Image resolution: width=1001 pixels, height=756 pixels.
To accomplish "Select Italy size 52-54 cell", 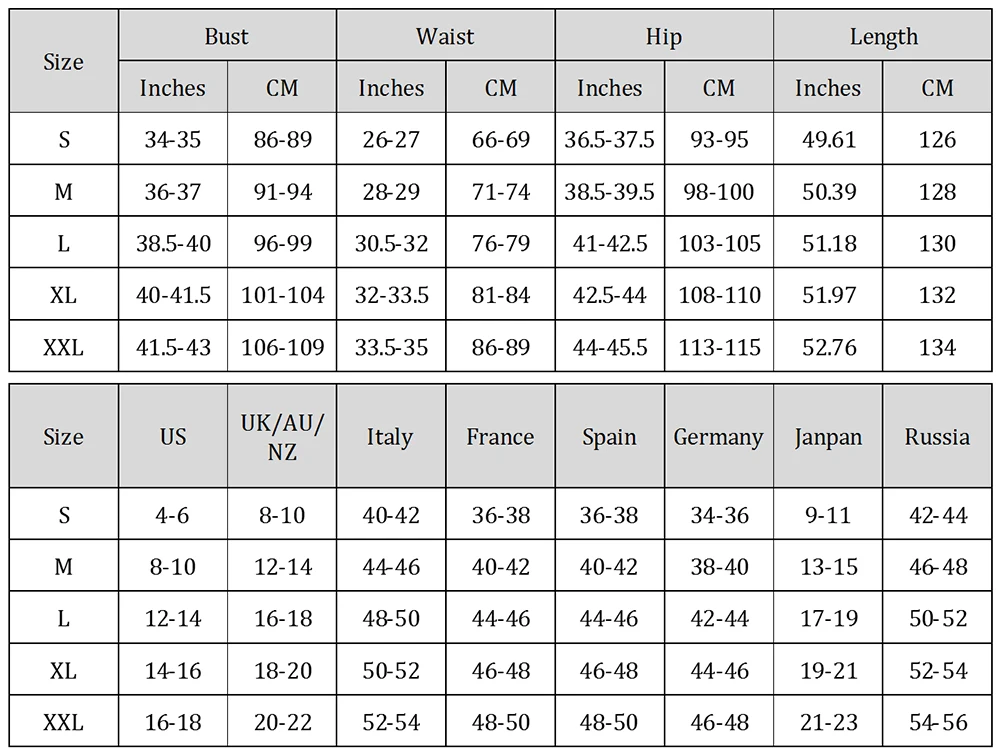I will click(391, 722).
